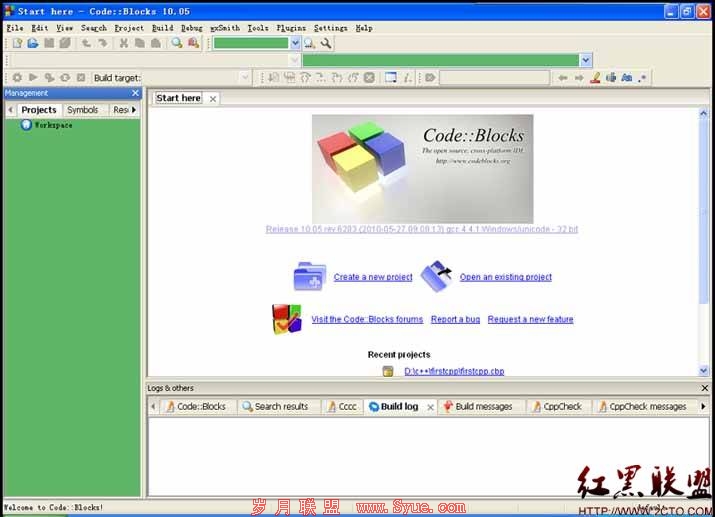The height and width of the screenshot is (517, 715).
Task: Switch to the Projects tab
Action: (x=39, y=110)
